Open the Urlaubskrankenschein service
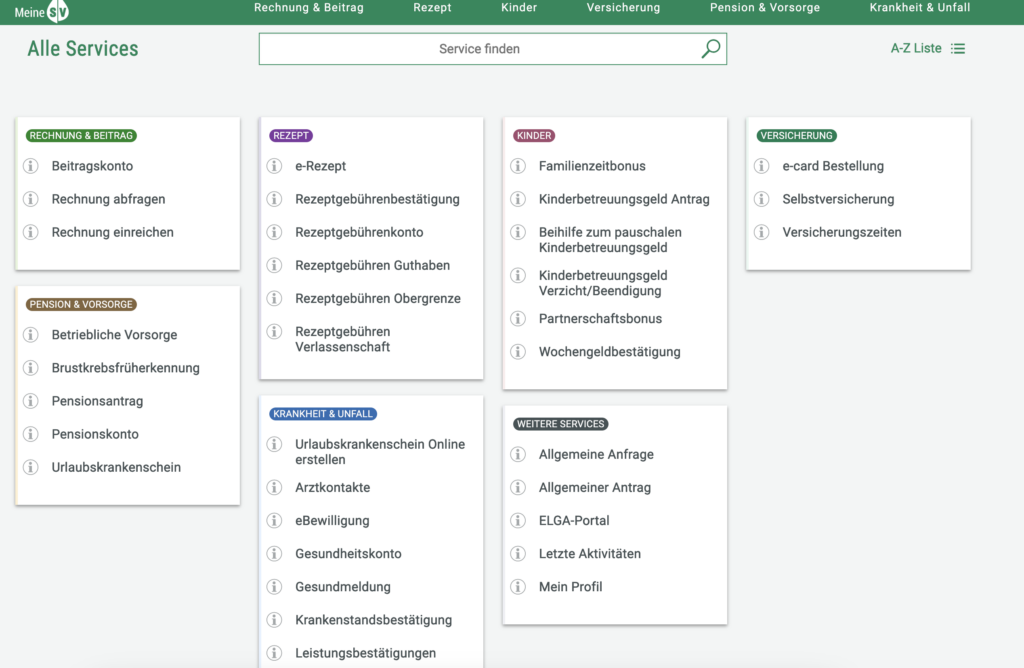 [116, 468]
